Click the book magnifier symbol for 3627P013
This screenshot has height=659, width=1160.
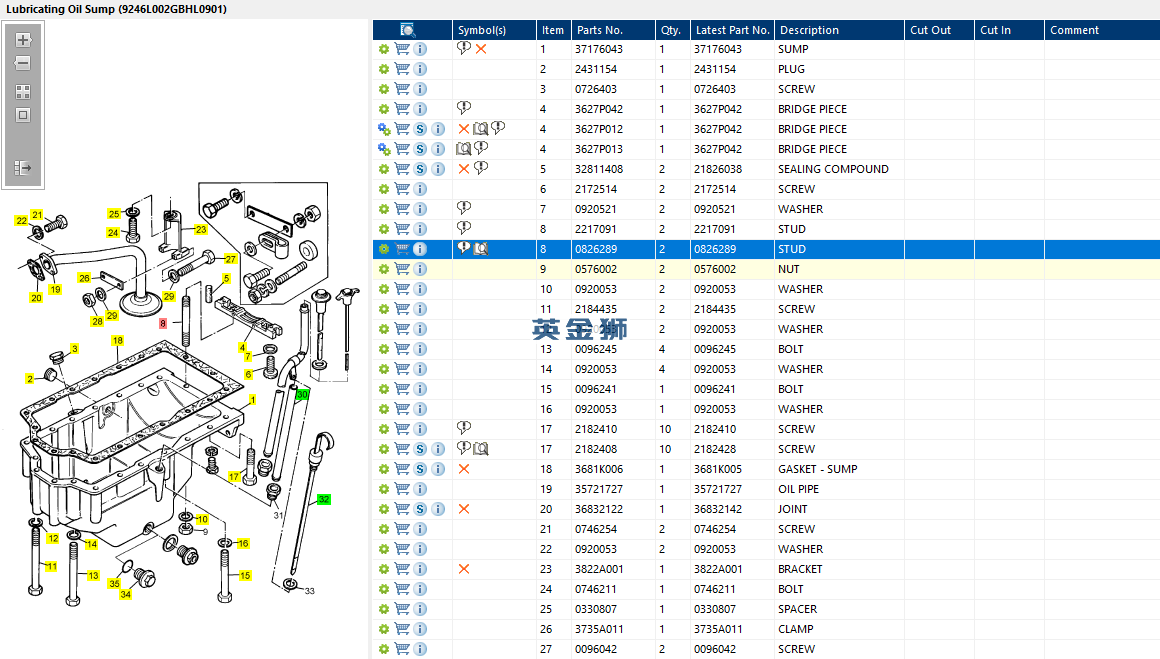point(464,148)
